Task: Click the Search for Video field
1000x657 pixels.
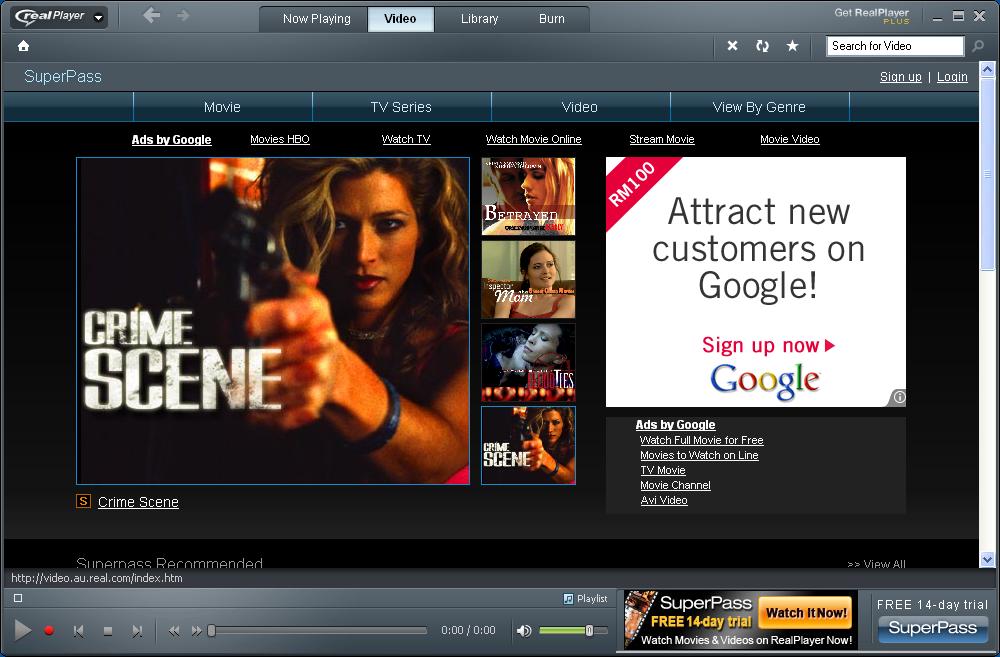Action: 895,46
